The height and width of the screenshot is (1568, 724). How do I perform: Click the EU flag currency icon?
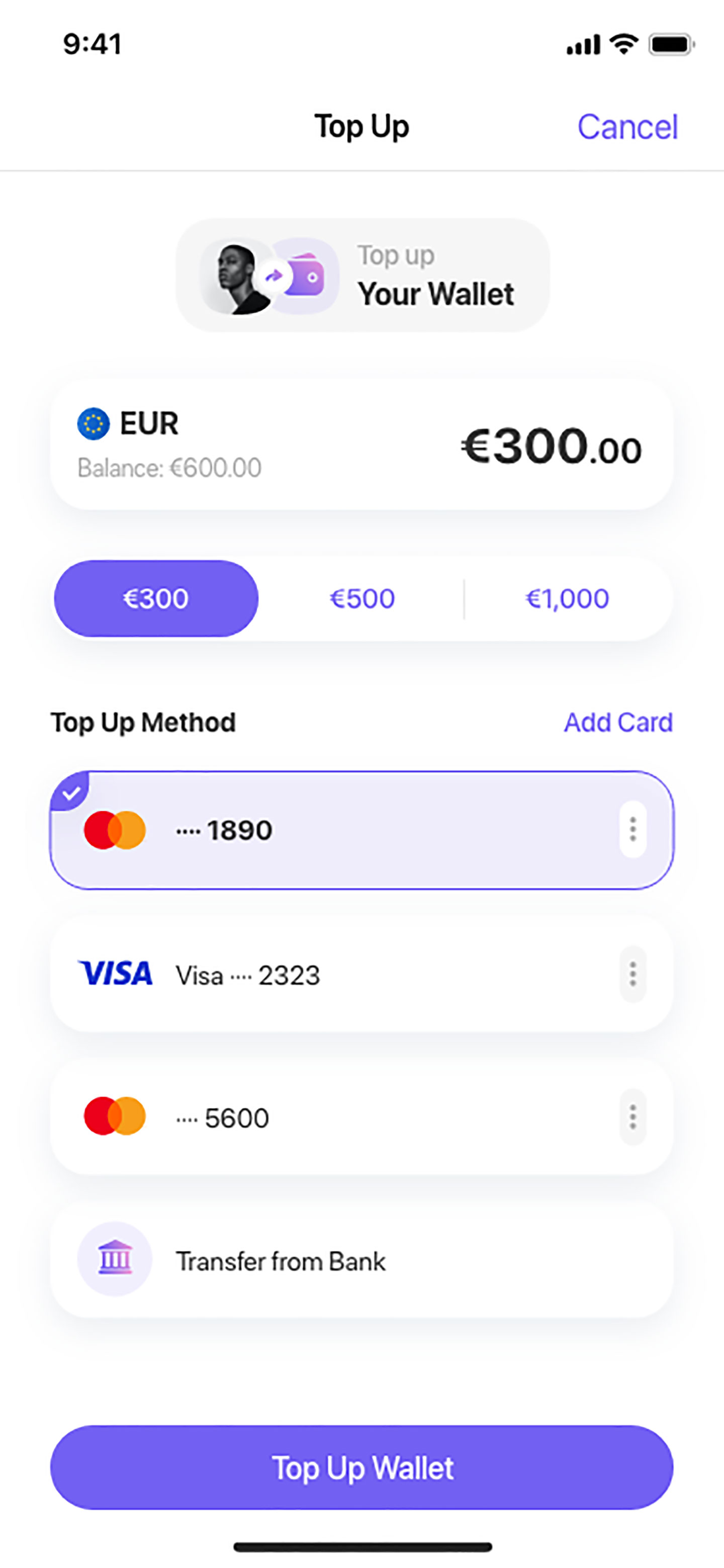pyautogui.click(x=93, y=423)
